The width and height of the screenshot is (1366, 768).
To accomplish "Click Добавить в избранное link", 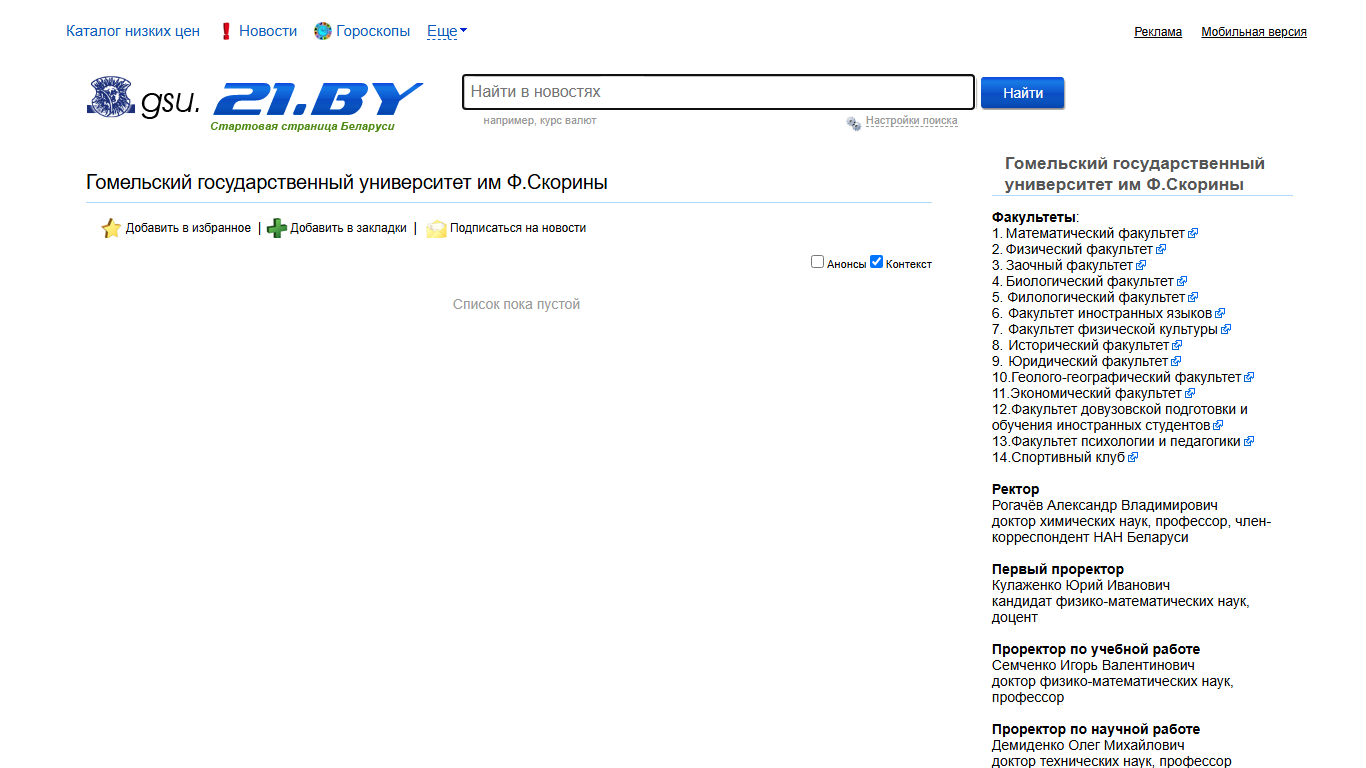I will 188,228.
